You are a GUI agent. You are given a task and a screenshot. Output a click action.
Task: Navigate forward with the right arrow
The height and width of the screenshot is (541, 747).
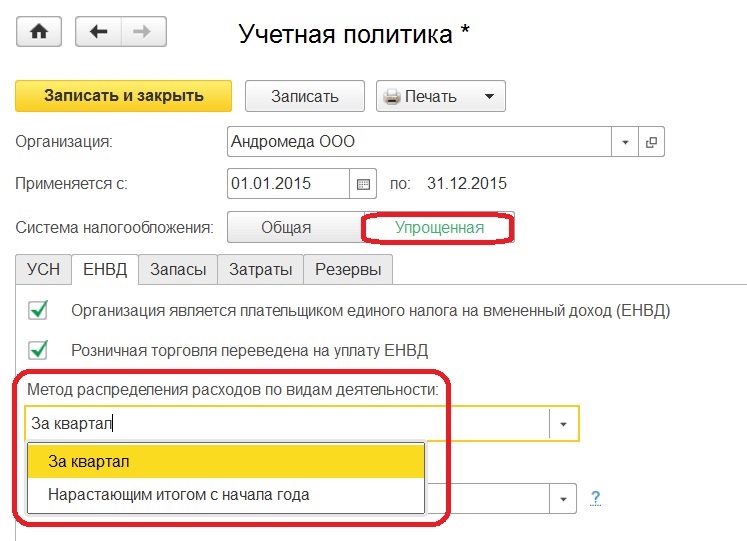click(144, 31)
